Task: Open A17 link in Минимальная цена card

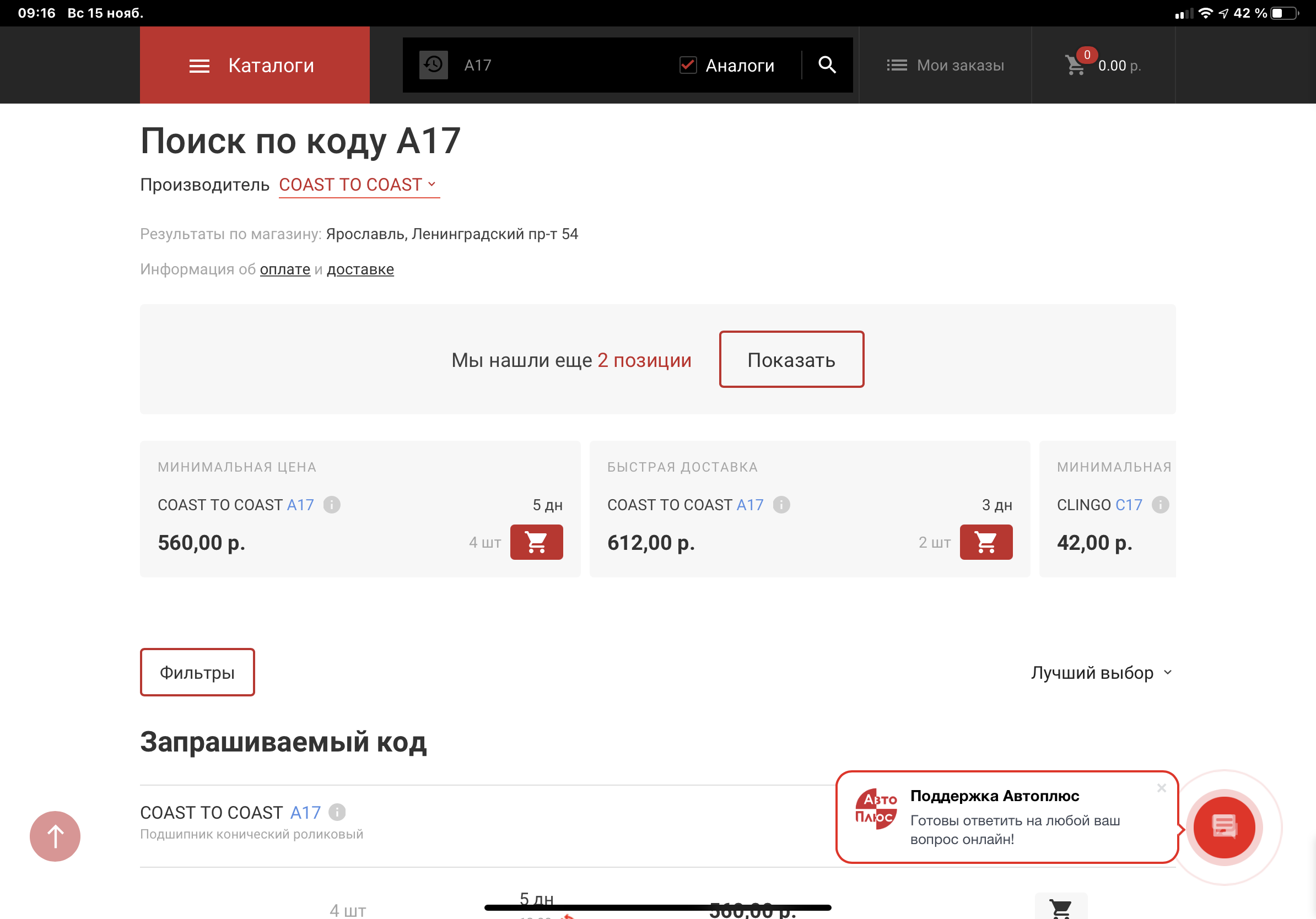Action: [300, 505]
